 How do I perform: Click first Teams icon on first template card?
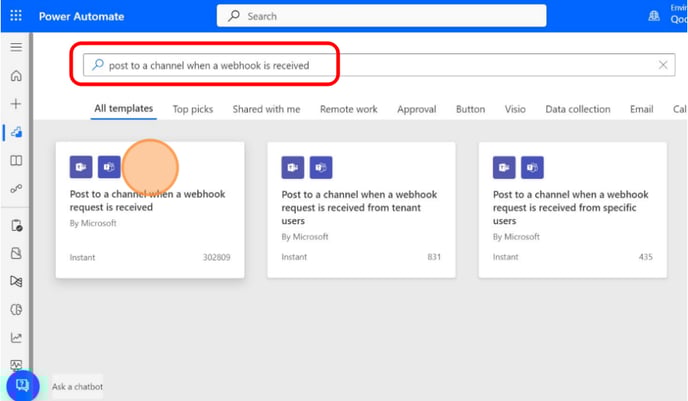pos(81,167)
